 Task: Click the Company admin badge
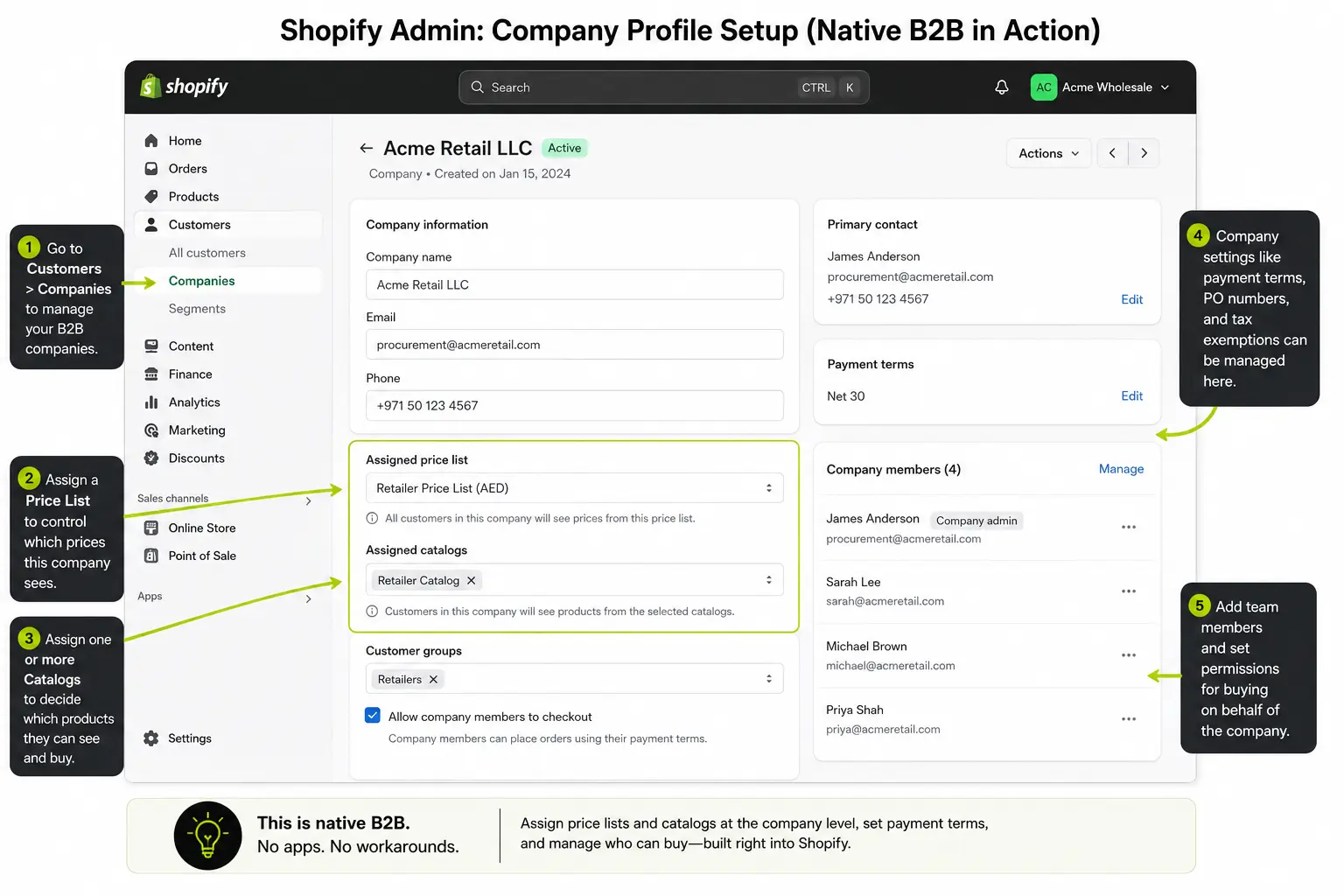[976, 521]
